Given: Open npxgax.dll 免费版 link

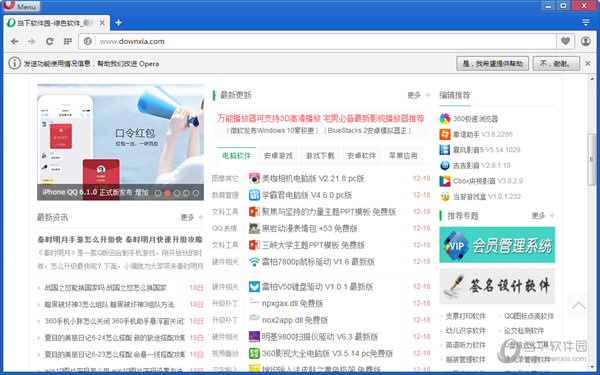Looking at the screenshot, I should click(x=292, y=303).
